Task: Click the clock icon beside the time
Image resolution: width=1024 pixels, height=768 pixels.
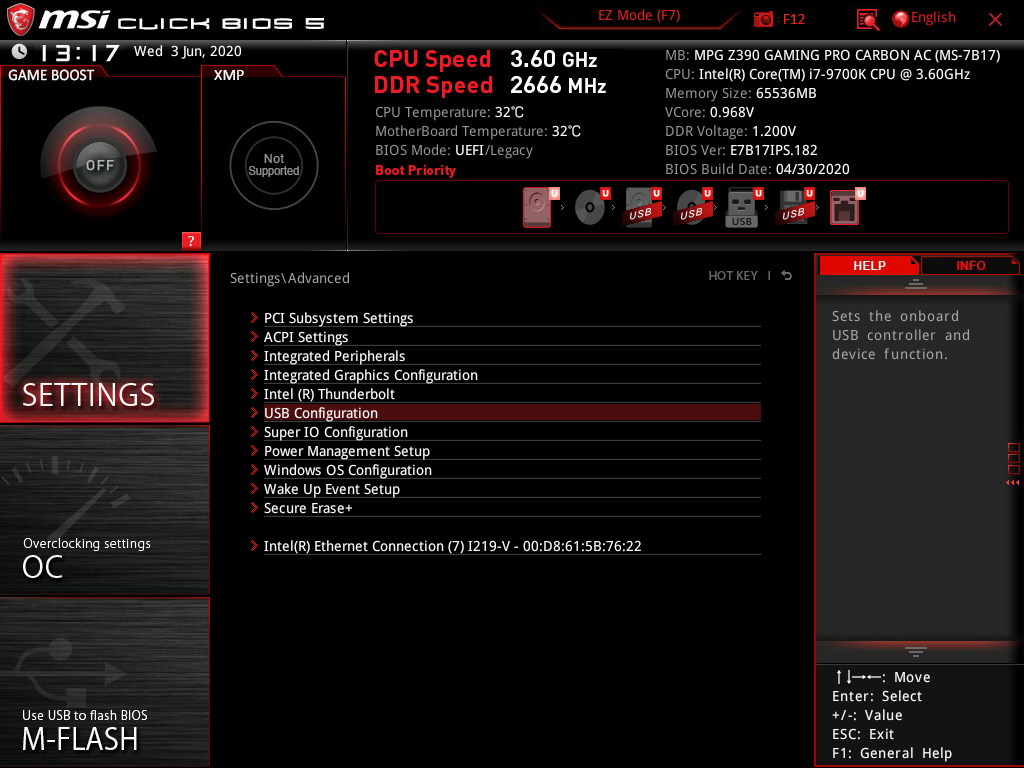Action: tap(20, 52)
